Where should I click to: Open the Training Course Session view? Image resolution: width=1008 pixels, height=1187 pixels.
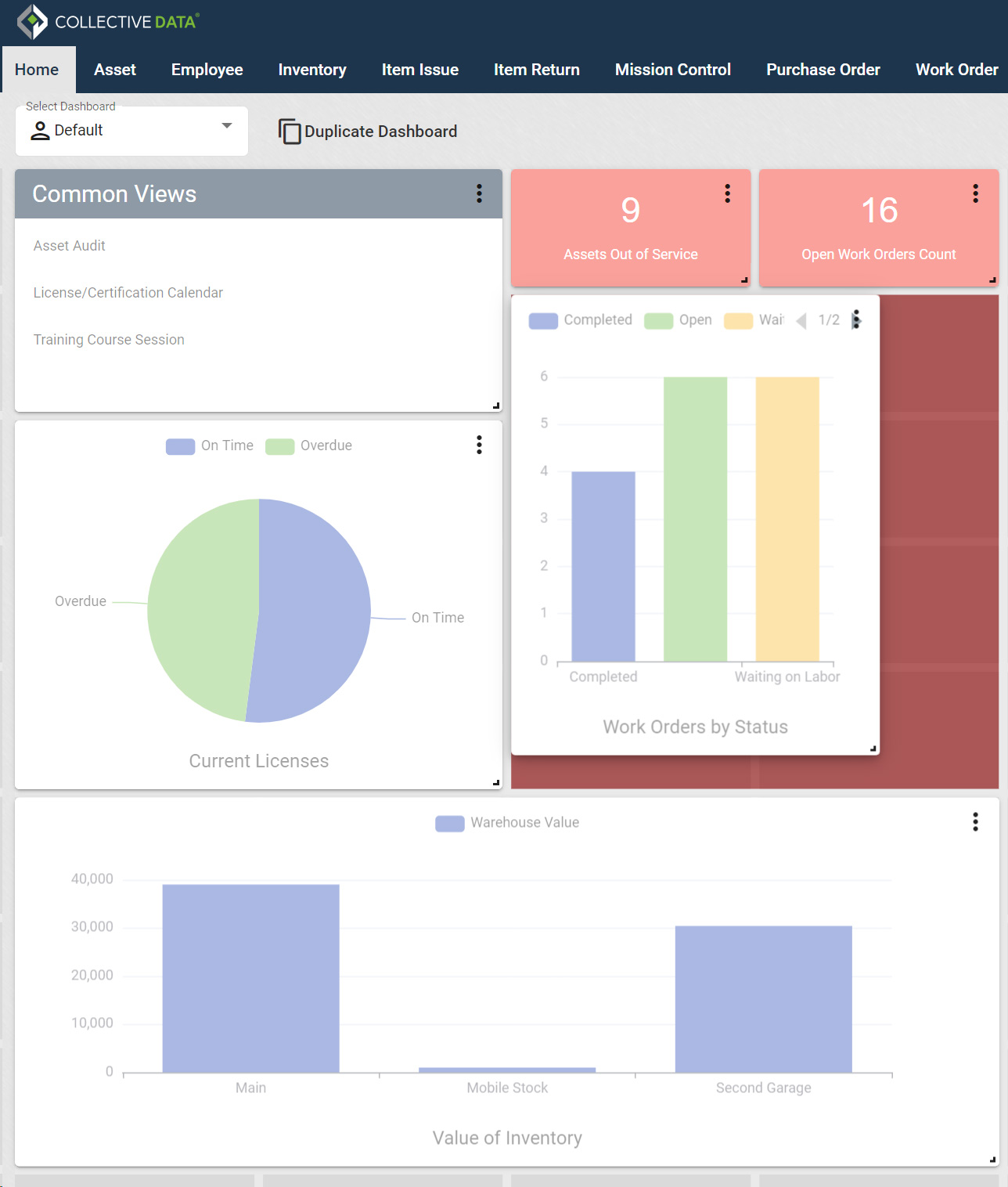[x=109, y=339]
